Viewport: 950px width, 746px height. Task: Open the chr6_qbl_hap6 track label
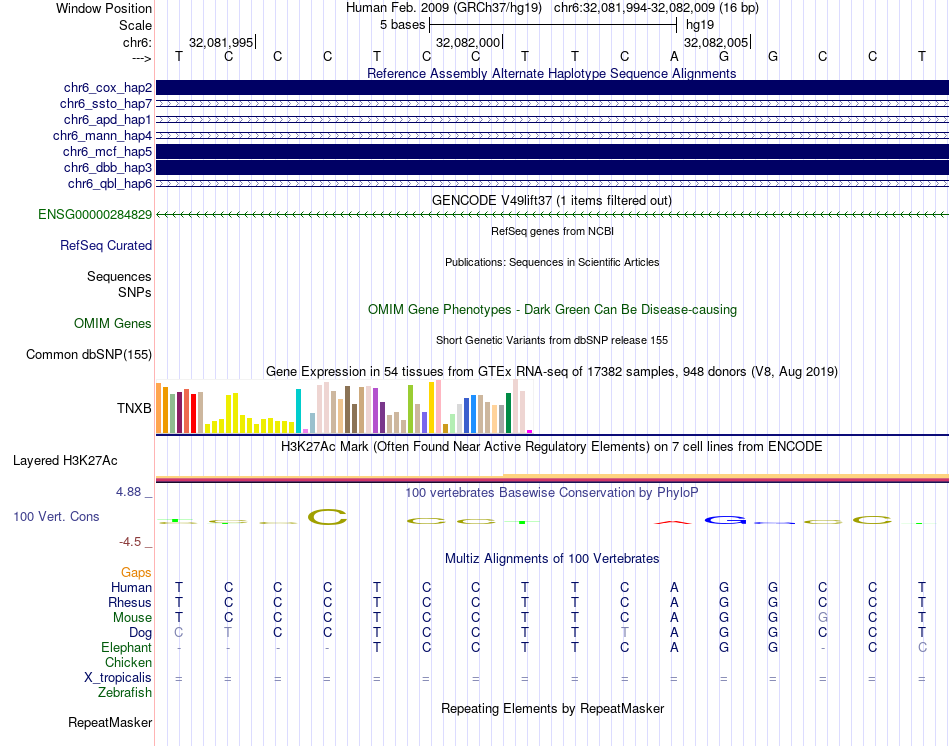[110, 184]
